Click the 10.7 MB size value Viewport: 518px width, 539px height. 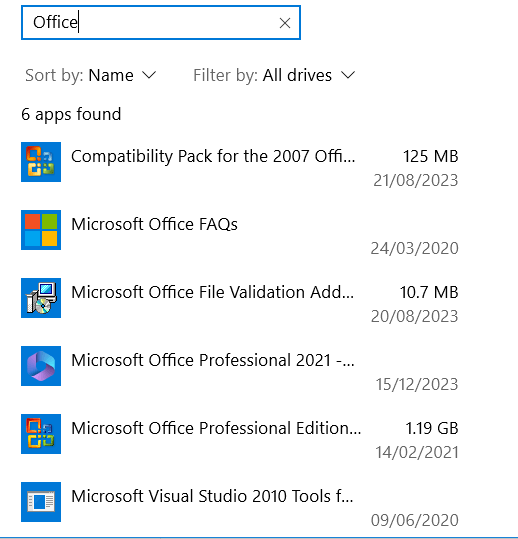click(x=429, y=293)
